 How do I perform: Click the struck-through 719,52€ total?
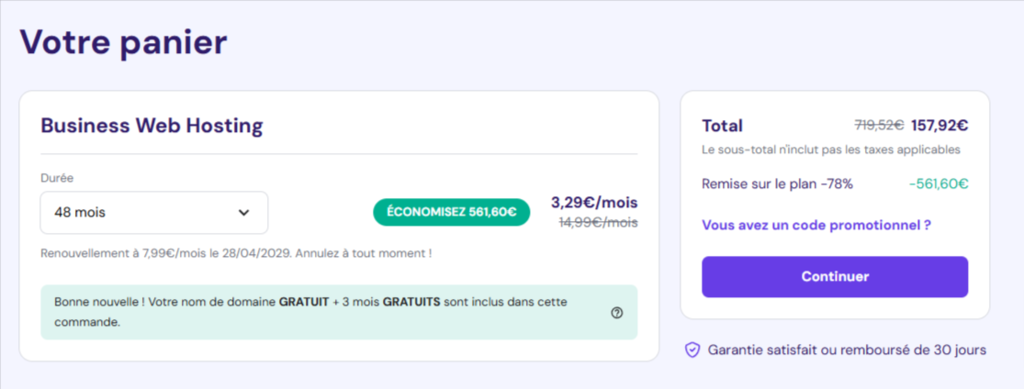879,125
